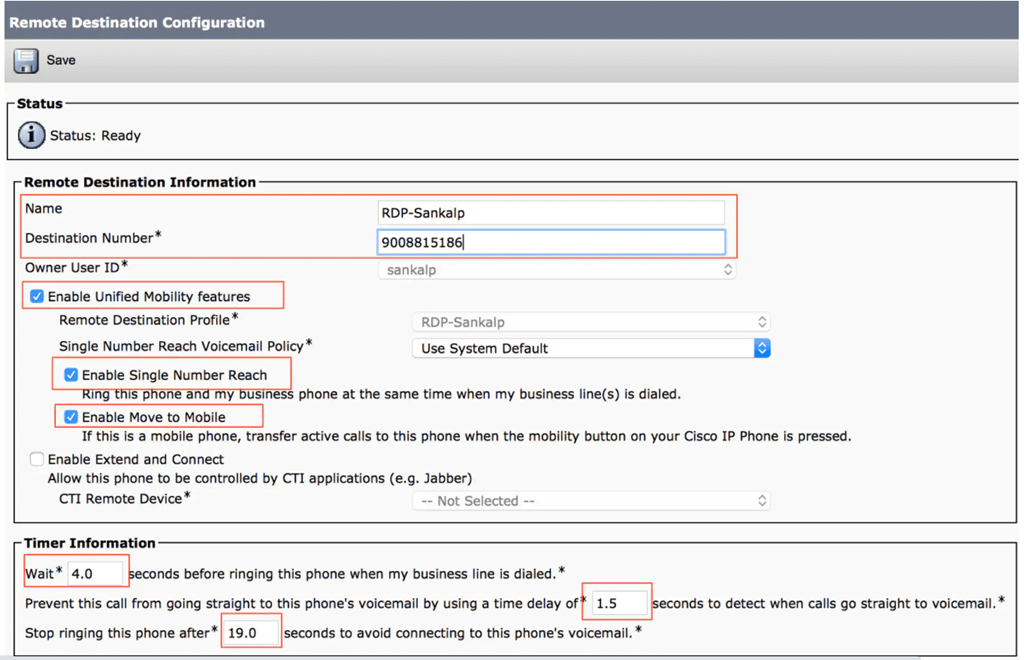Click 'Allow this phone to be controlled by CTI' text

coord(260,479)
